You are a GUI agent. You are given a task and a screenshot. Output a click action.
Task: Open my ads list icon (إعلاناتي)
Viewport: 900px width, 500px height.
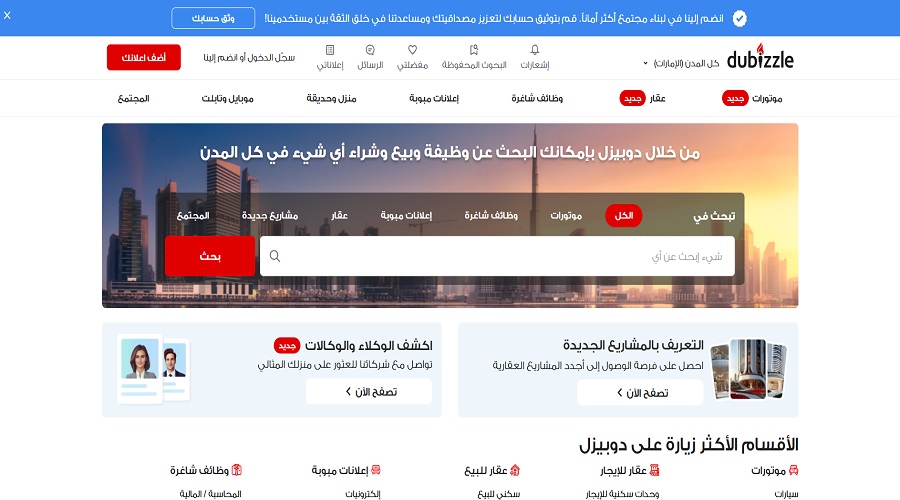pos(330,50)
